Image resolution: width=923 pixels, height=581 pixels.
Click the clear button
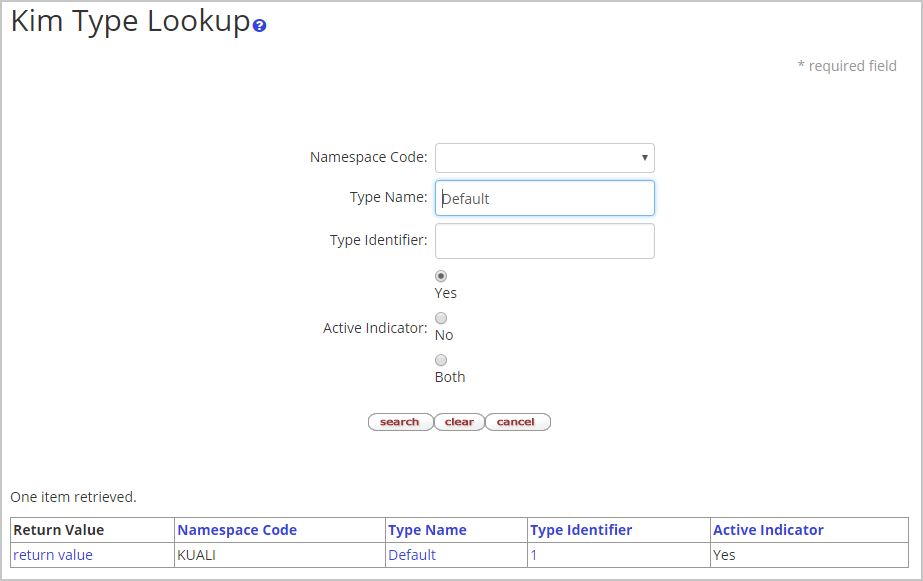click(459, 422)
